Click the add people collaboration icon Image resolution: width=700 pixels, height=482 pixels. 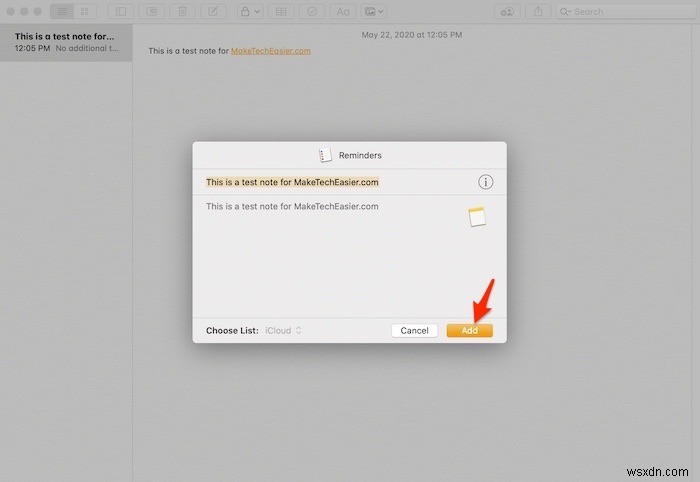507,12
